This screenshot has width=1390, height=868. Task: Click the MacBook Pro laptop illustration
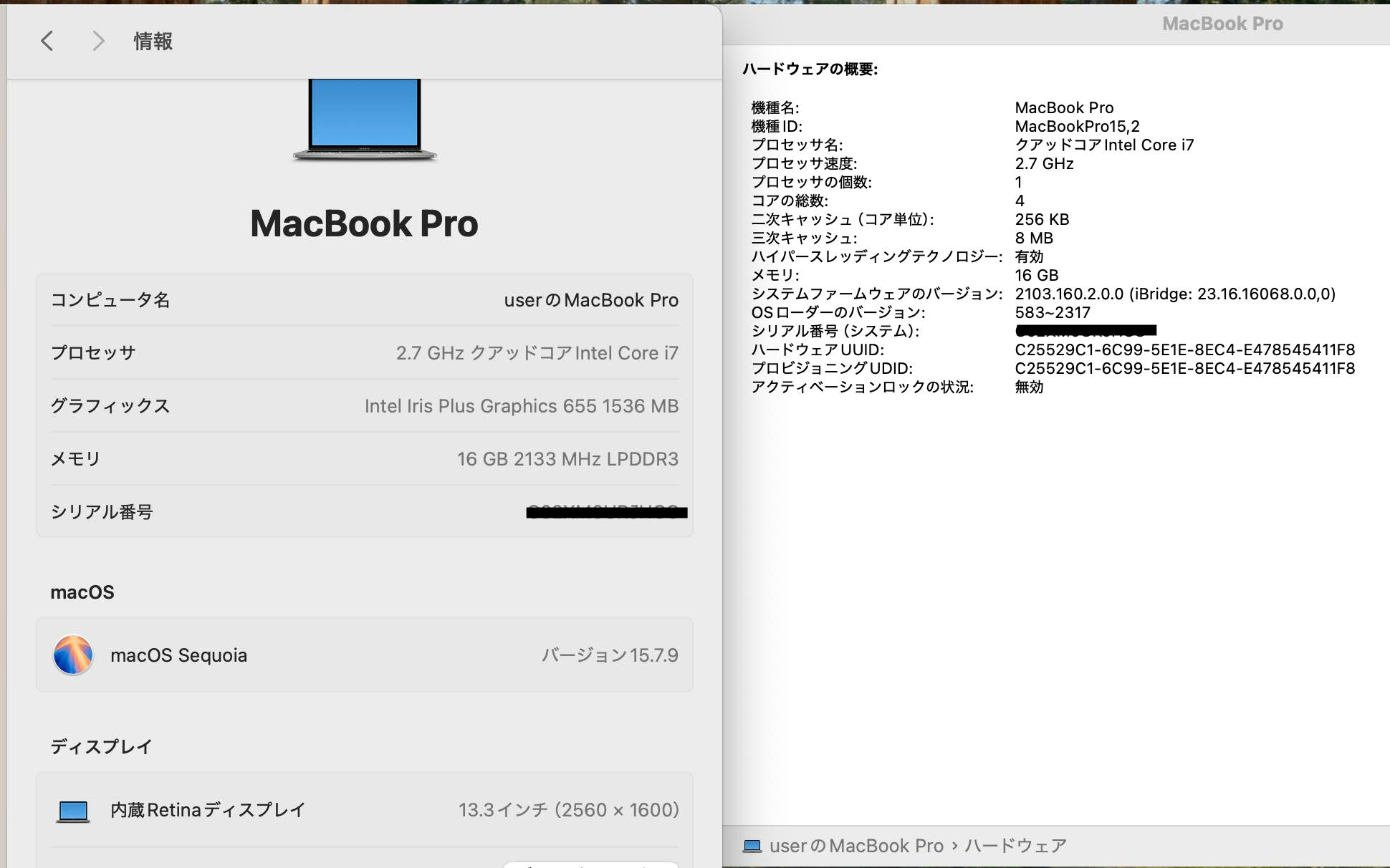pos(365,120)
